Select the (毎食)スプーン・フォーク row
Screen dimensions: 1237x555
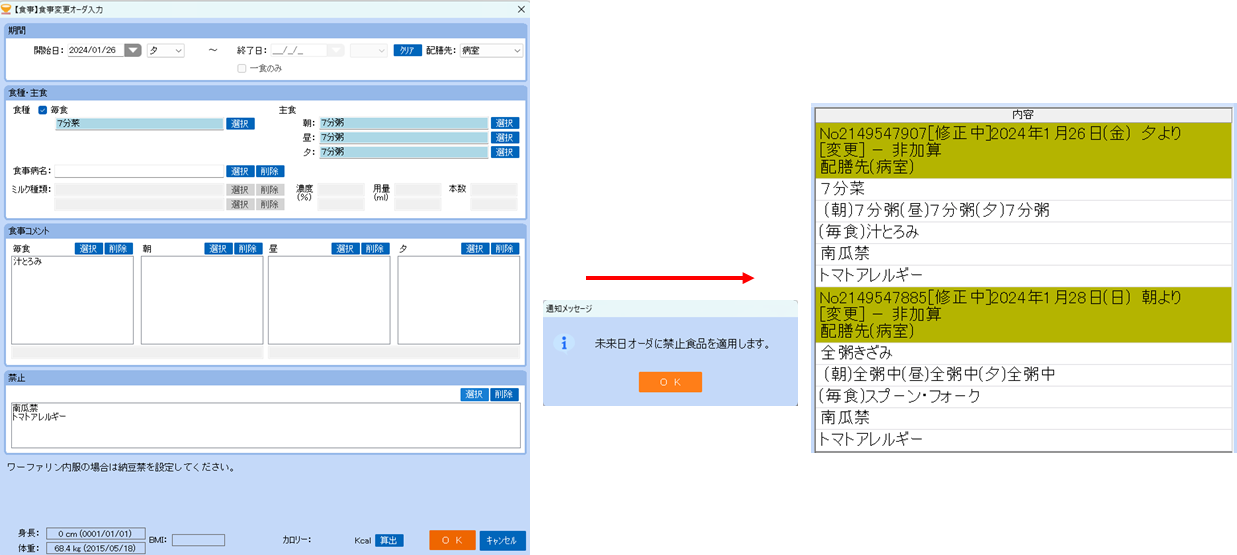(x=1023, y=397)
